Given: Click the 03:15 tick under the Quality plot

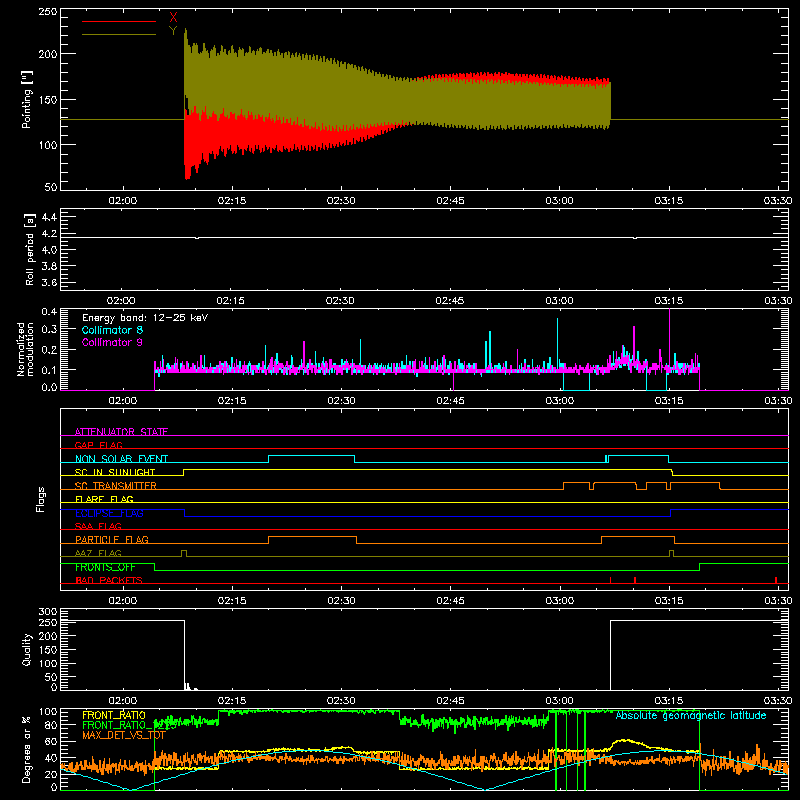Looking at the screenshot, I should click(668, 701).
